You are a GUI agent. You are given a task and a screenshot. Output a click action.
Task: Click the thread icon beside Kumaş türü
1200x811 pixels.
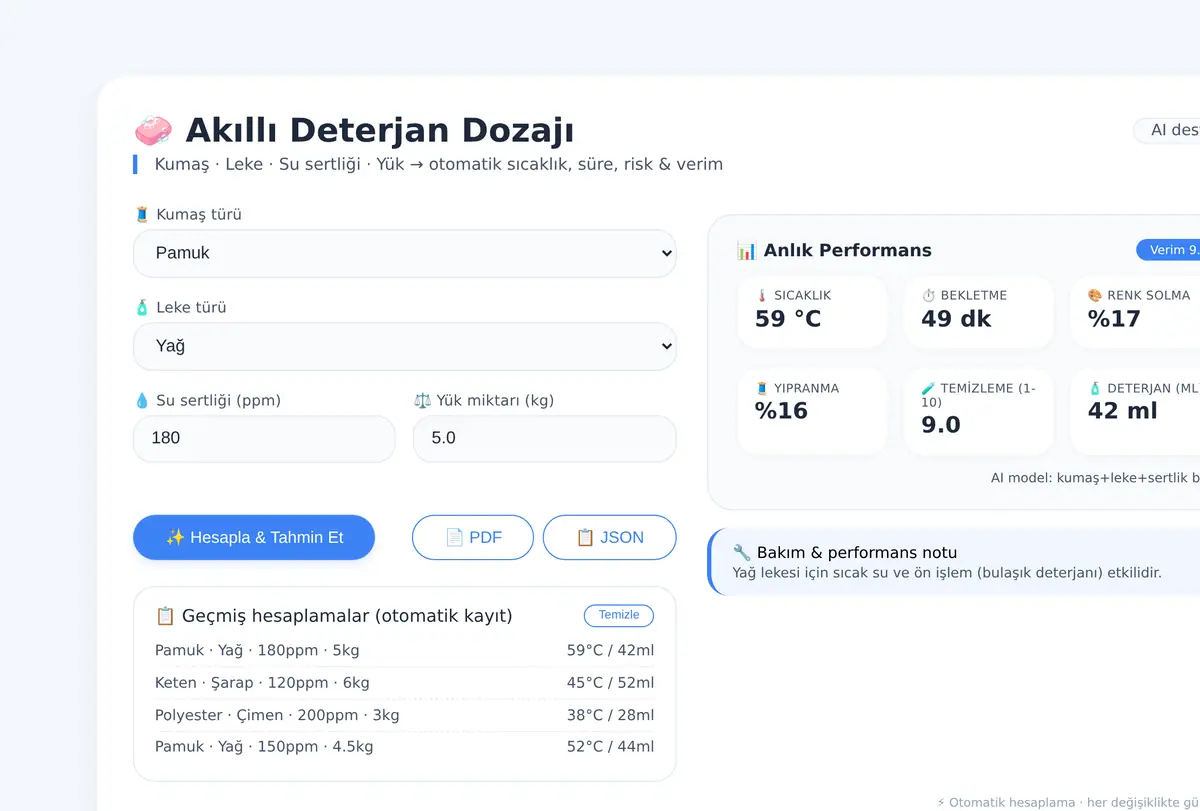[x=142, y=214]
